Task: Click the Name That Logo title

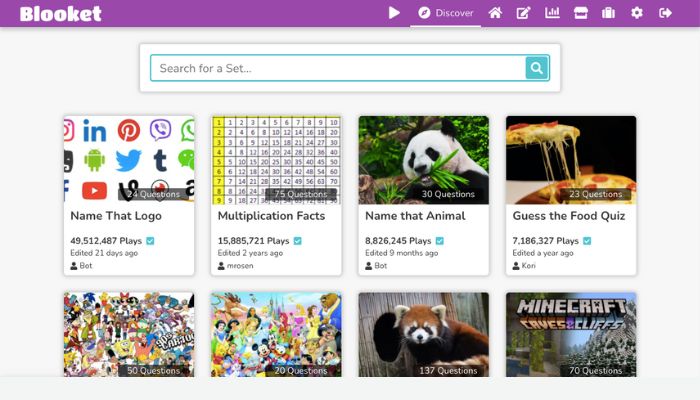Action: 116,216
